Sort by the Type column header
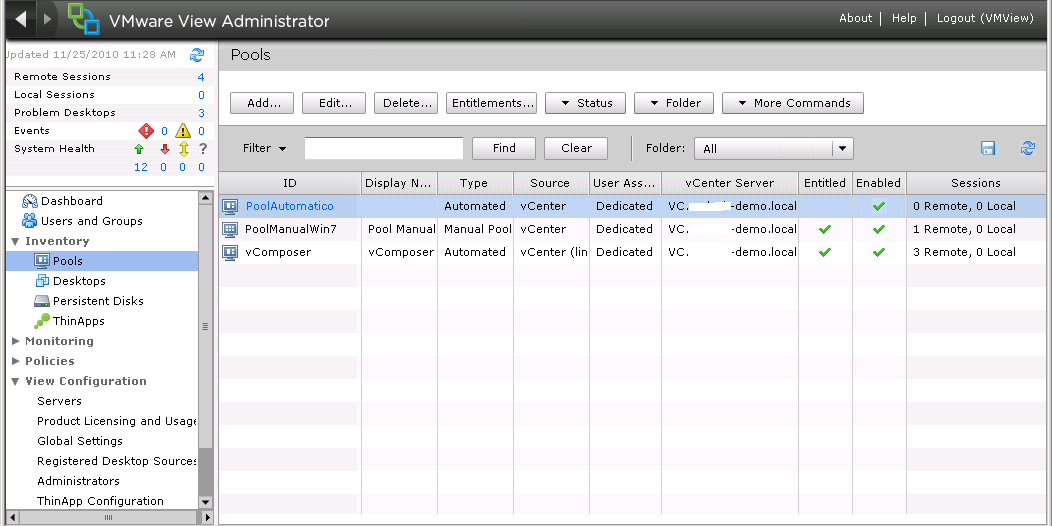The width and height of the screenshot is (1052, 526). [x=474, y=183]
